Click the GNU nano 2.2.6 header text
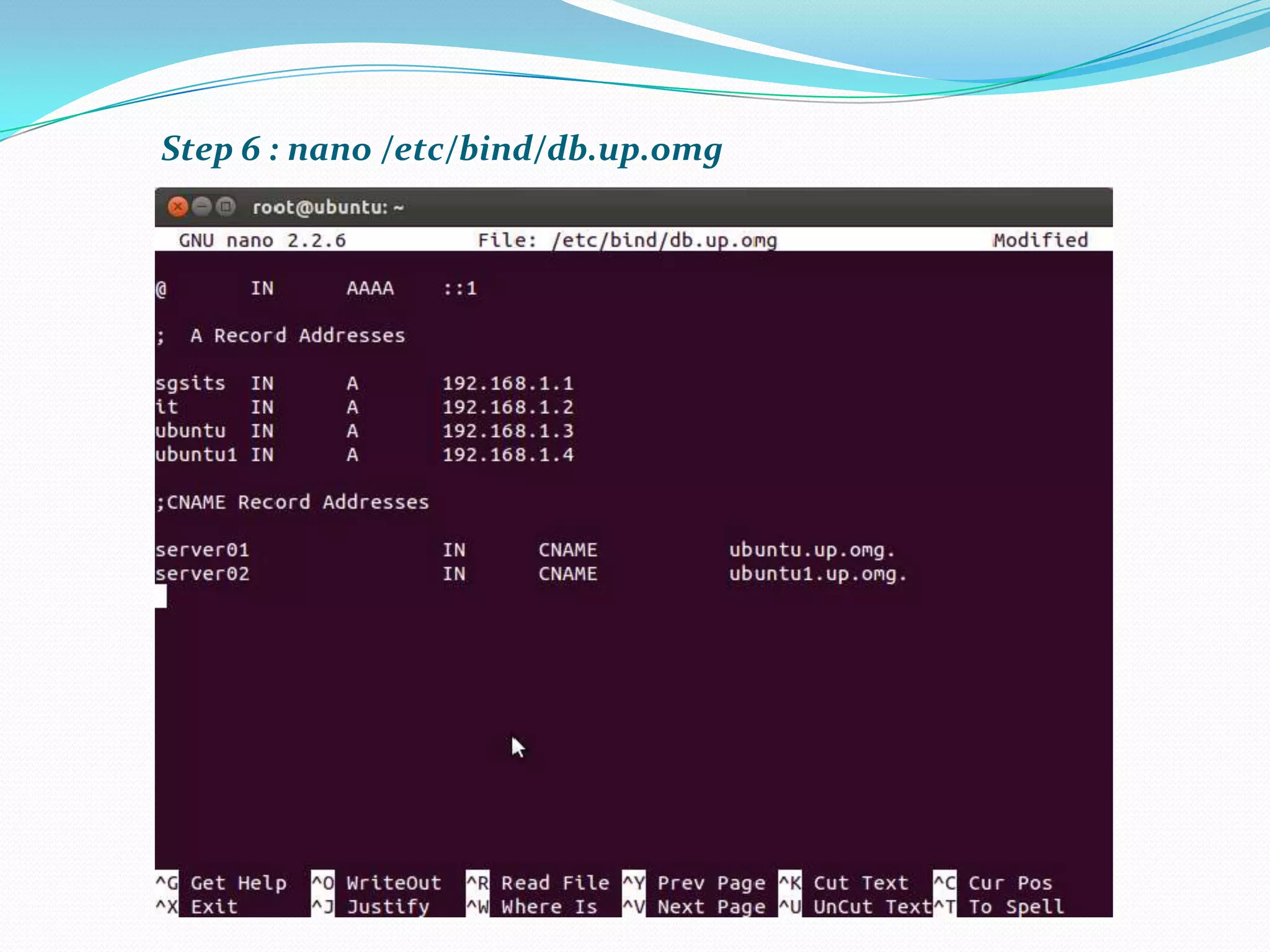 coord(262,240)
